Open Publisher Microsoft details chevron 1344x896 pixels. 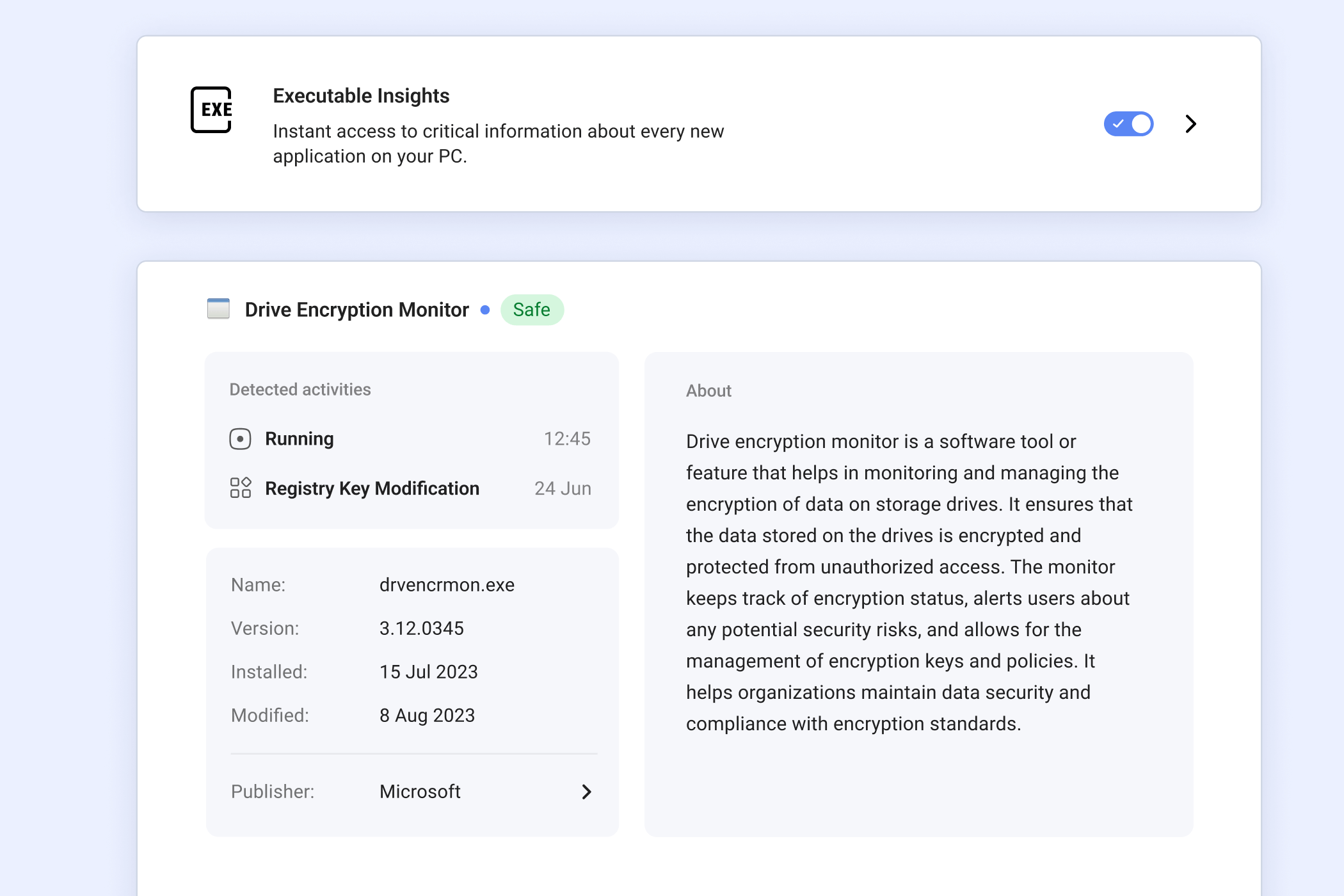[x=586, y=792]
